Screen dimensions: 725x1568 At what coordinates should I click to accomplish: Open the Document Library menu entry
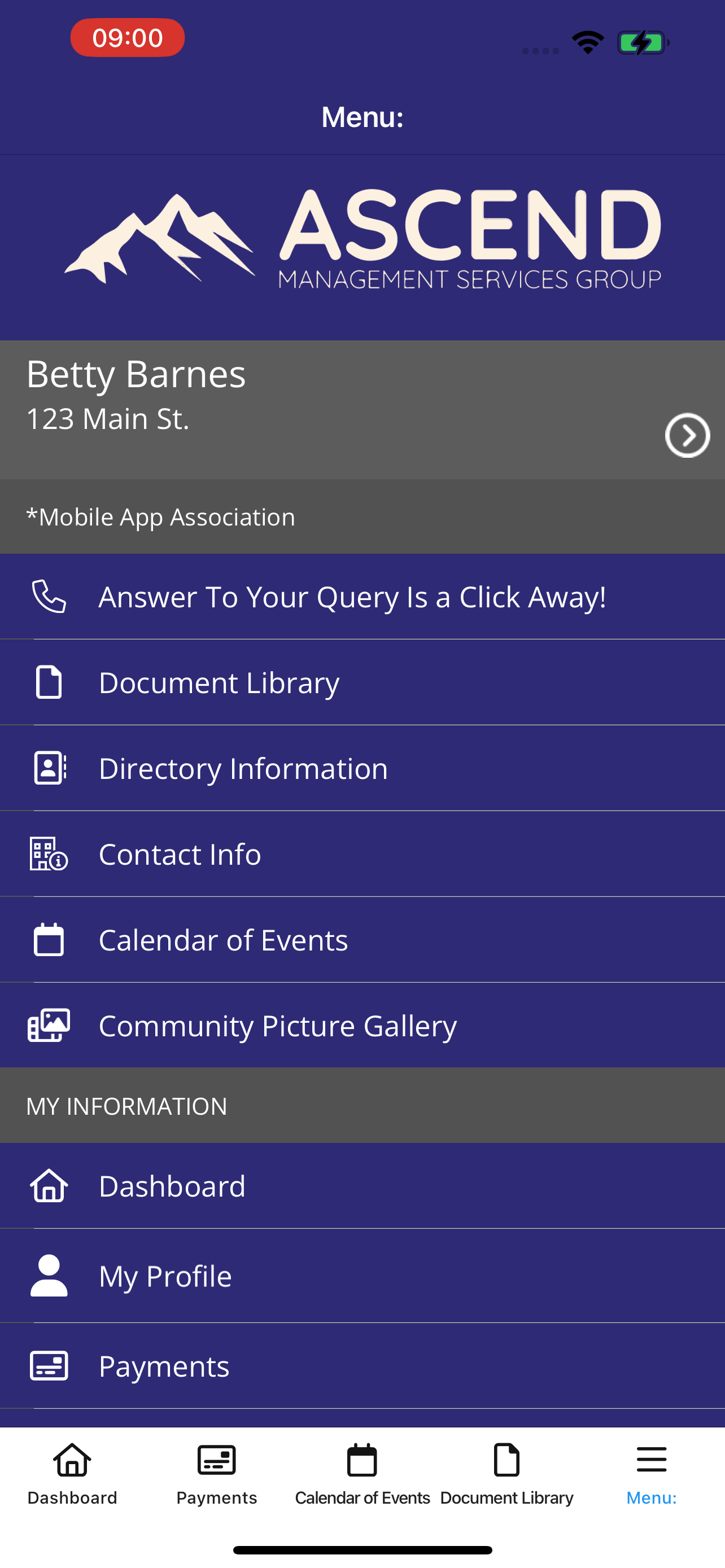point(362,682)
